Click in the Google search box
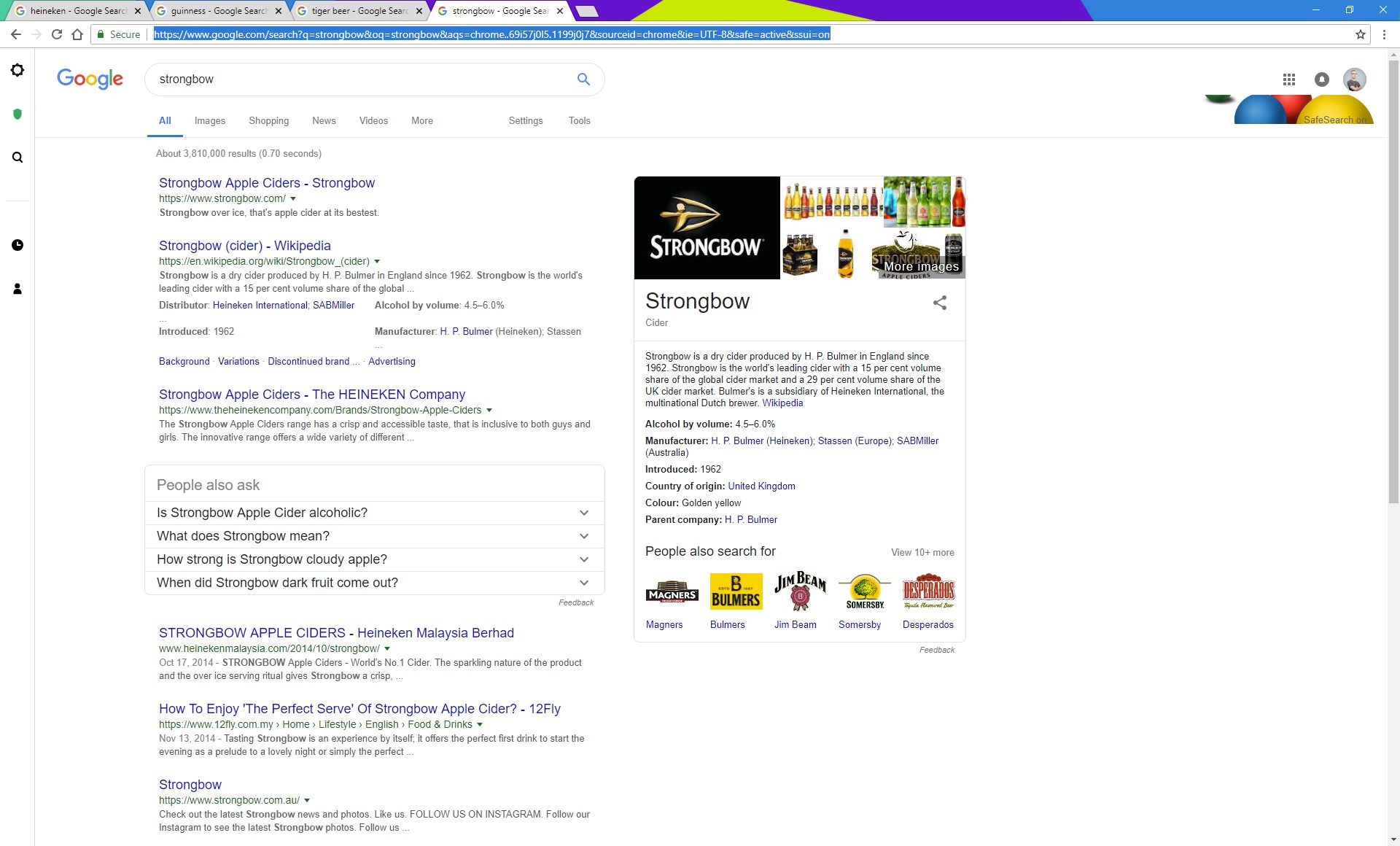 pyautogui.click(x=361, y=79)
